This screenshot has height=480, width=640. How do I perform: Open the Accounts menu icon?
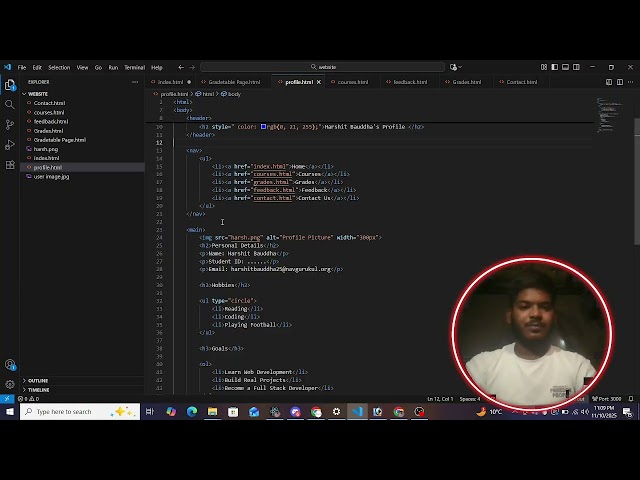tap(10, 364)
